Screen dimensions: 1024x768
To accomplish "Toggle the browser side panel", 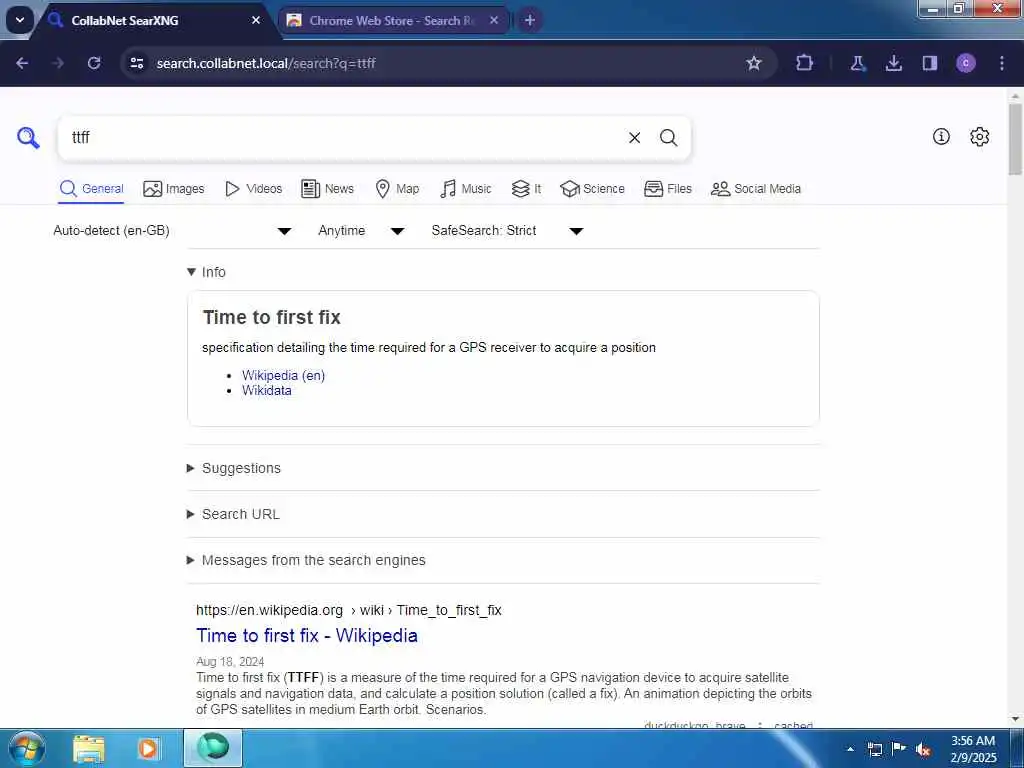I will point(930,63).
